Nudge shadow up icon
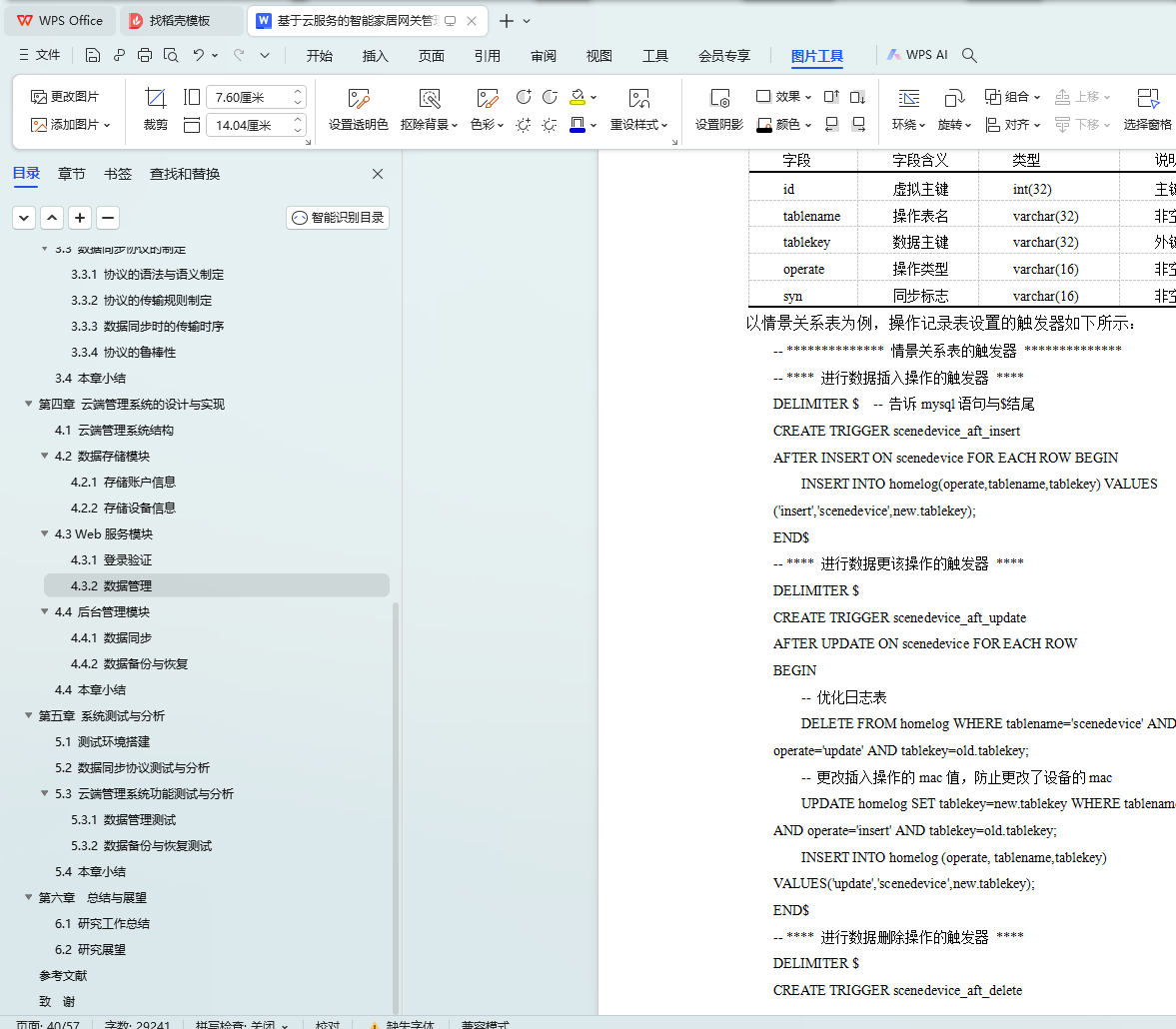 (x=831, y=97)
